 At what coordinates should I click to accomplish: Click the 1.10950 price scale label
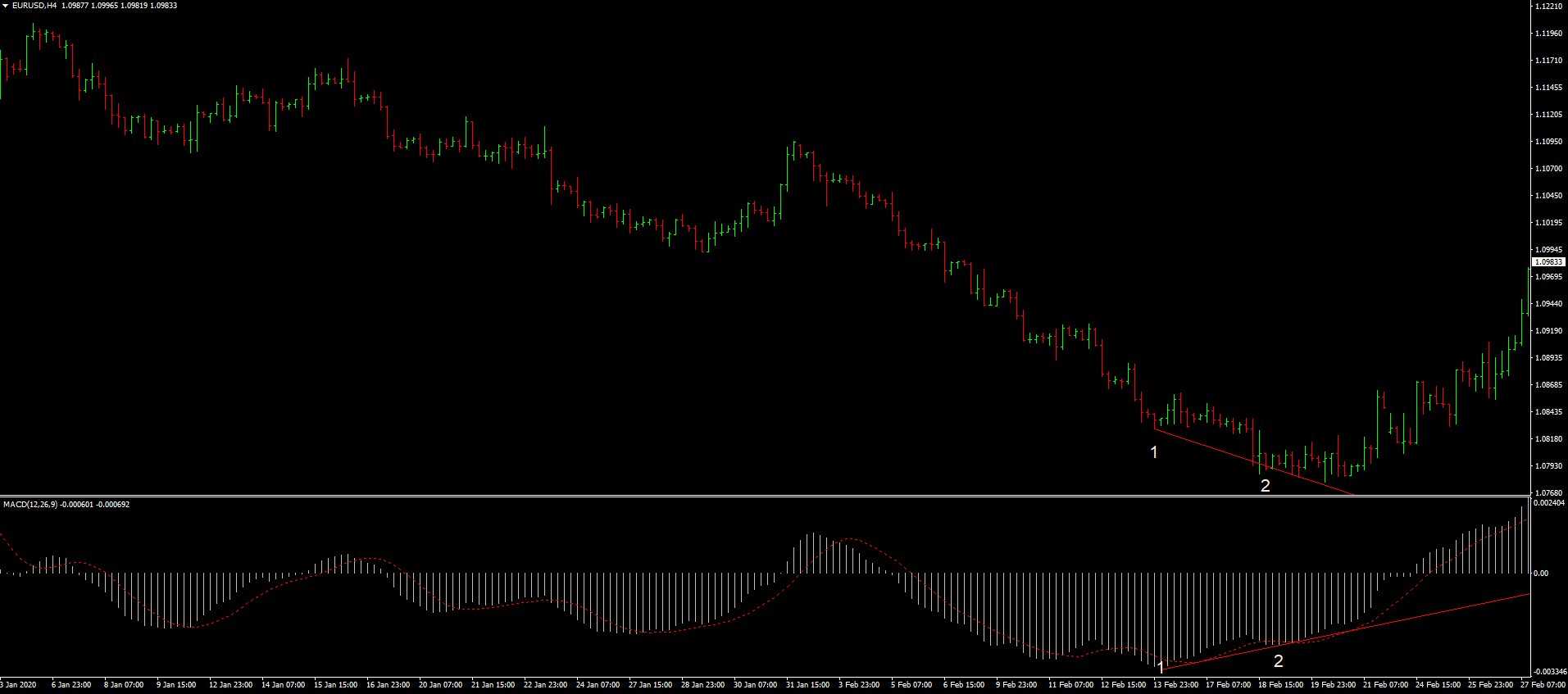(1548, 142)
